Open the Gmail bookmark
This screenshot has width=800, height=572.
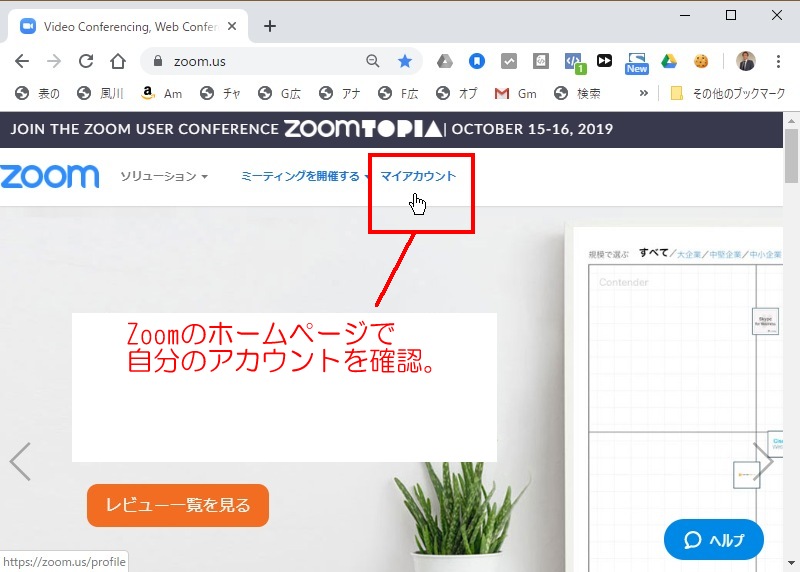point(515,93)
